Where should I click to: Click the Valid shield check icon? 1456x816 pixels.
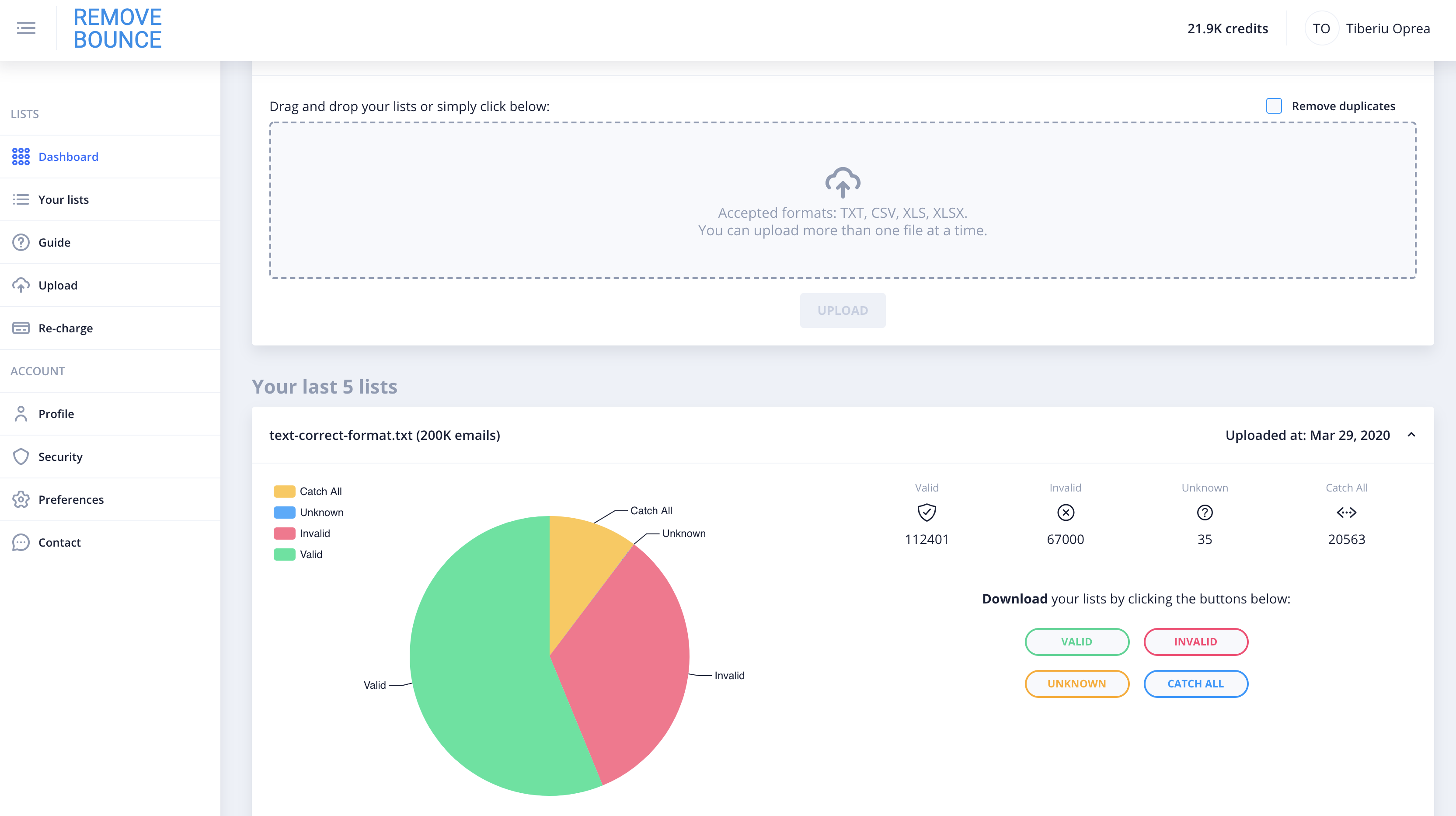pos(927,513)
